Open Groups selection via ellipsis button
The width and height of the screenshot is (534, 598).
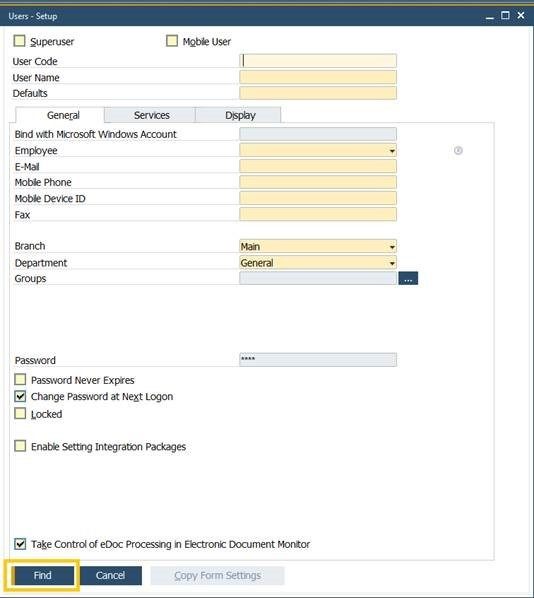tap(408, 278)
